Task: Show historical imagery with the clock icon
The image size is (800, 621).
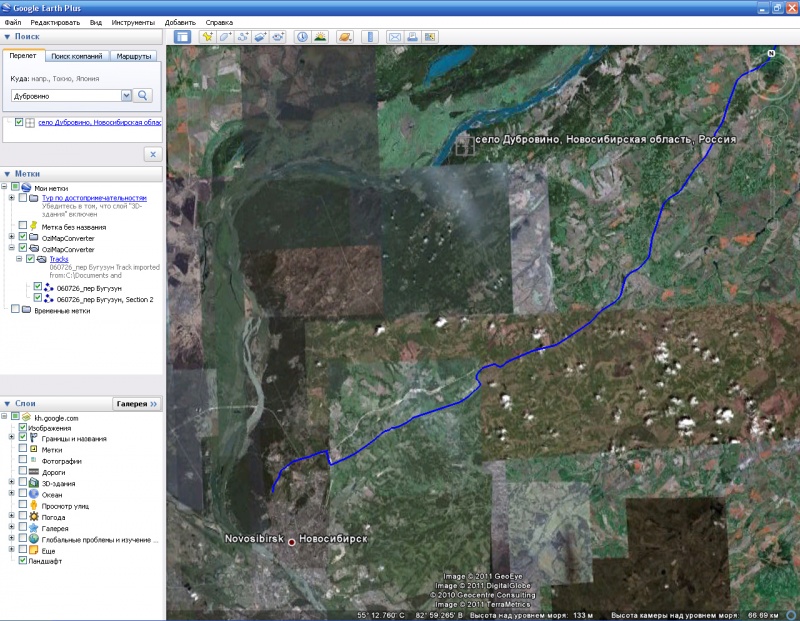Action: (x=303, y=37)
